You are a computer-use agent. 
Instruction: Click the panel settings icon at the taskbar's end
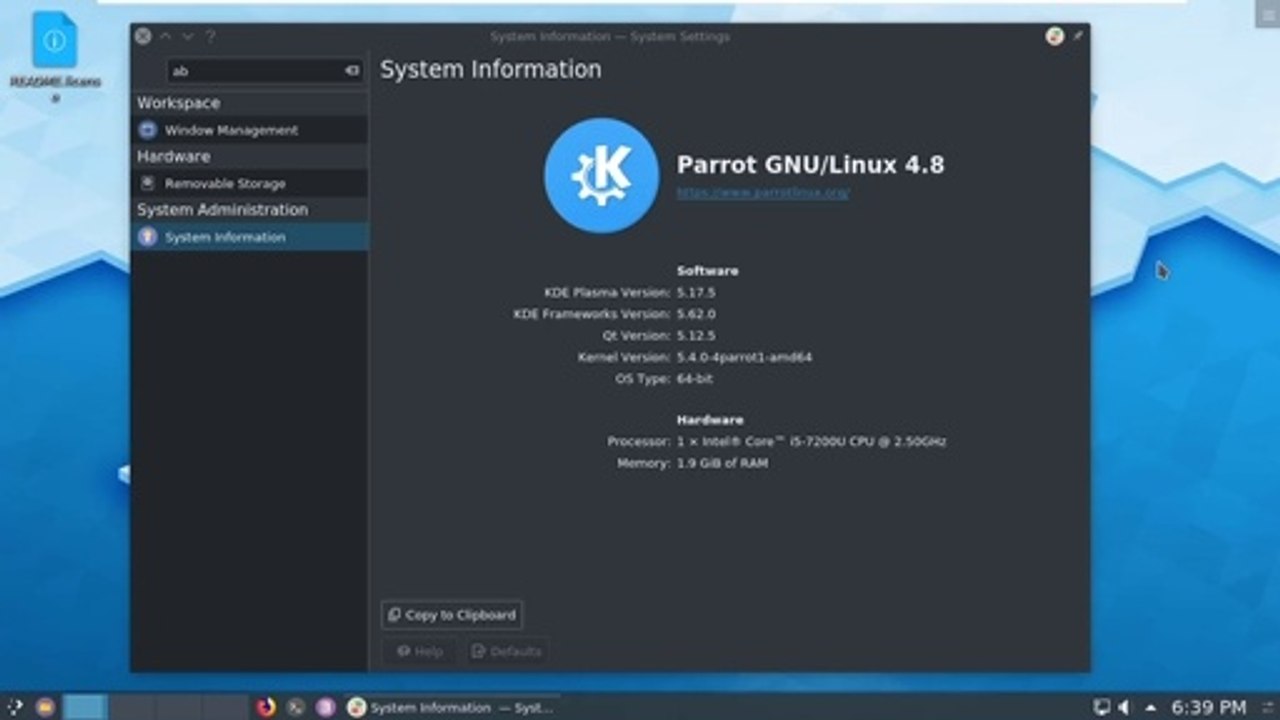click(1267, 707)
